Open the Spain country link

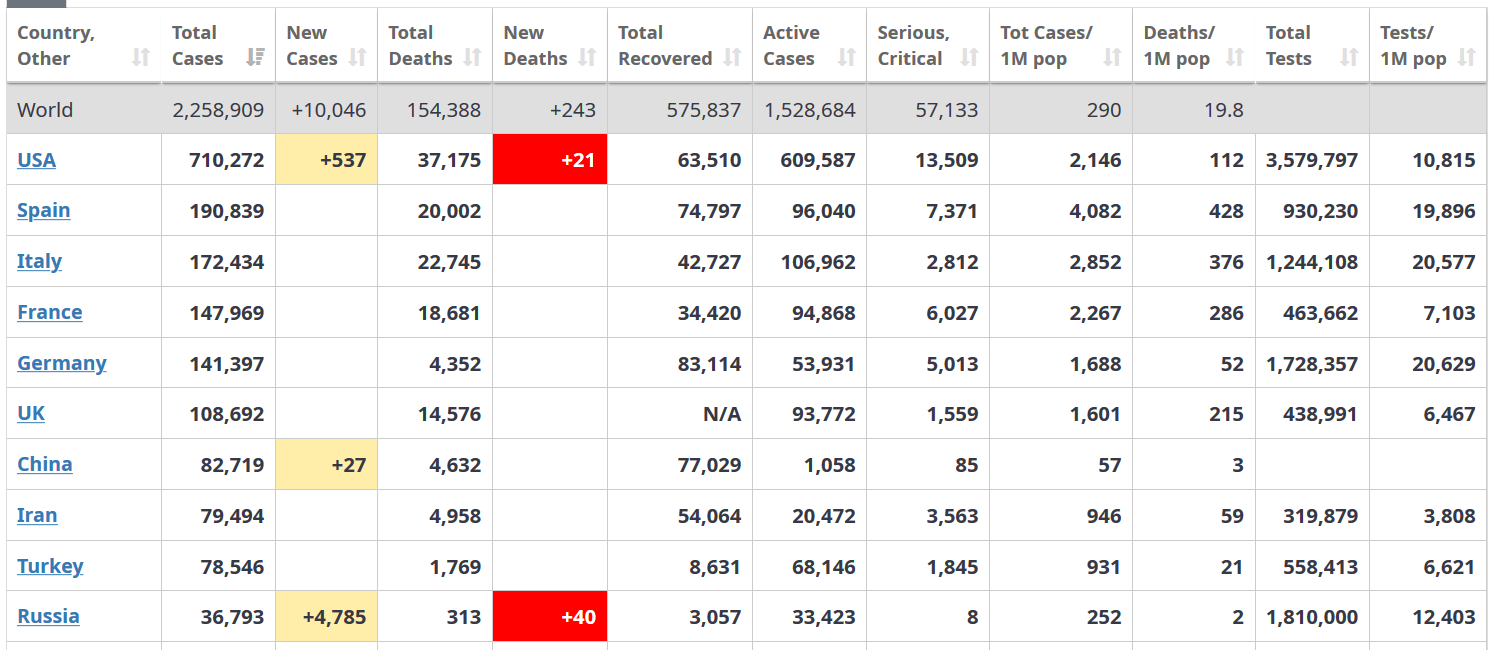44,210
